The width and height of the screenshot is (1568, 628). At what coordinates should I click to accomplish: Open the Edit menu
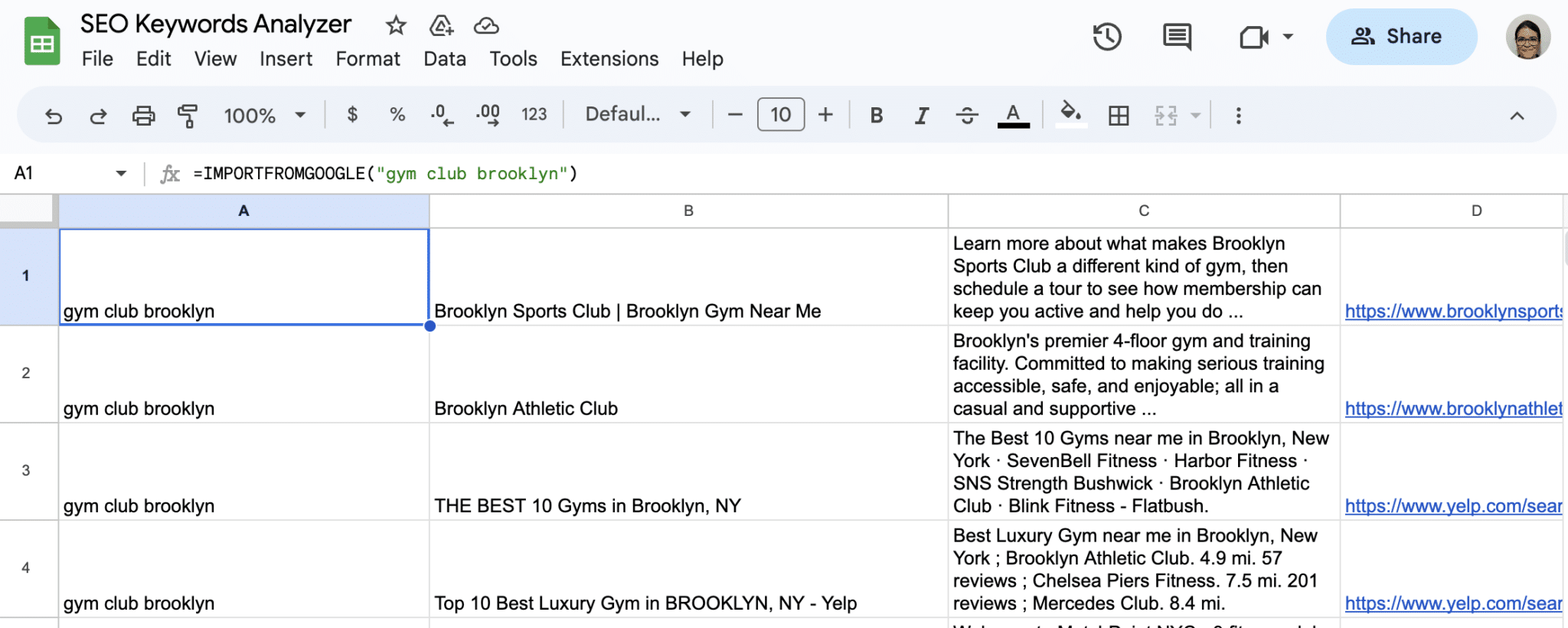[x=153, y=59]
